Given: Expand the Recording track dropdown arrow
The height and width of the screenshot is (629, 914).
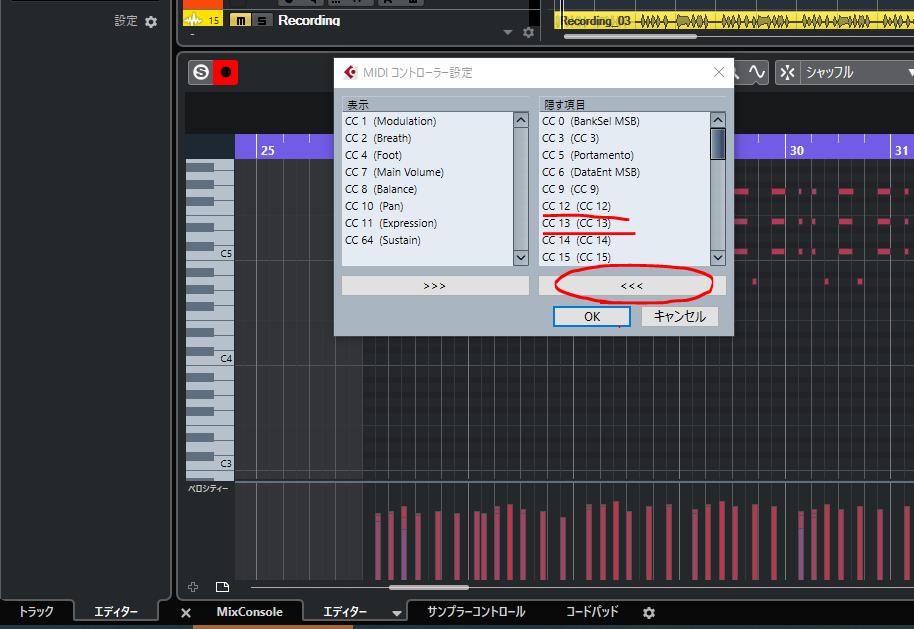Looking at the screenshot, I should [x=508, y=33].
